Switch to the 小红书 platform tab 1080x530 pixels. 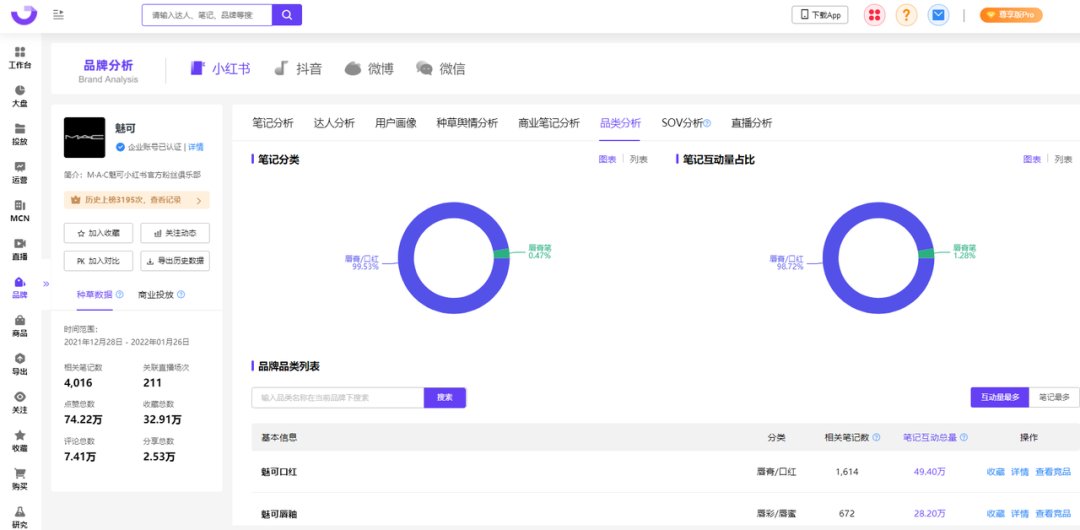click(x=220, y=68)
